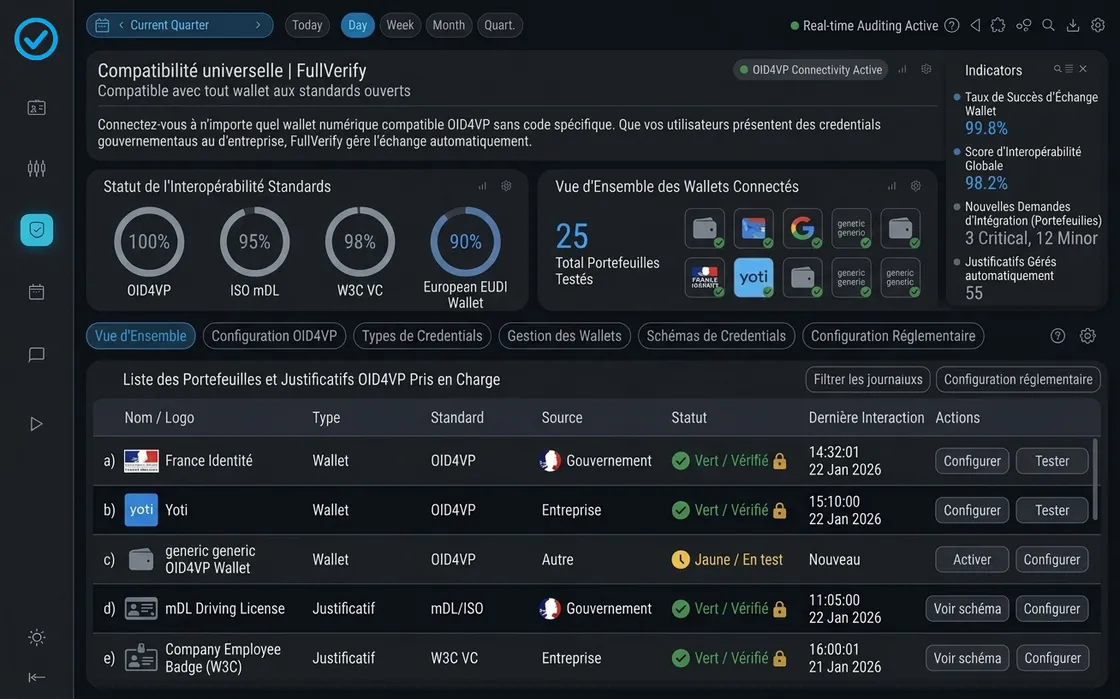Click the brightness theme icon at sidebar bottom

(35, 637)
